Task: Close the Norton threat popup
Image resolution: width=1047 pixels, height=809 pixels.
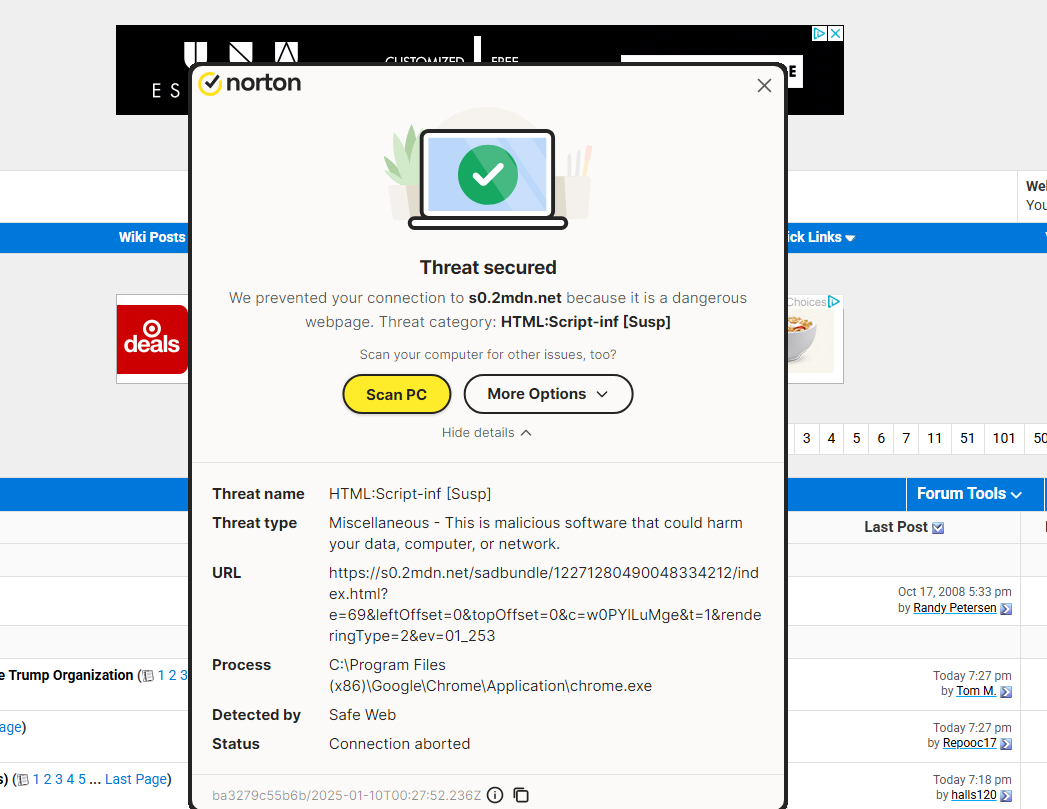Action: coord(764,86)
